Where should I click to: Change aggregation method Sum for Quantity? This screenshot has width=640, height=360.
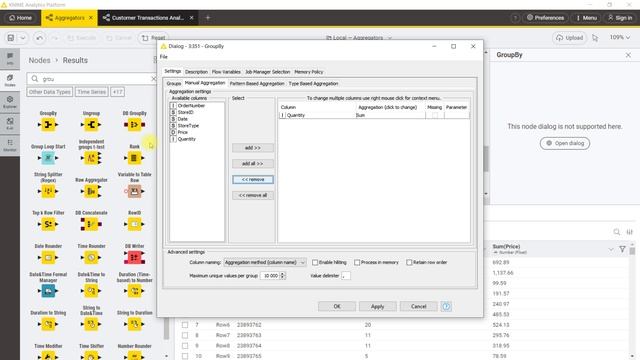point(390,116)
